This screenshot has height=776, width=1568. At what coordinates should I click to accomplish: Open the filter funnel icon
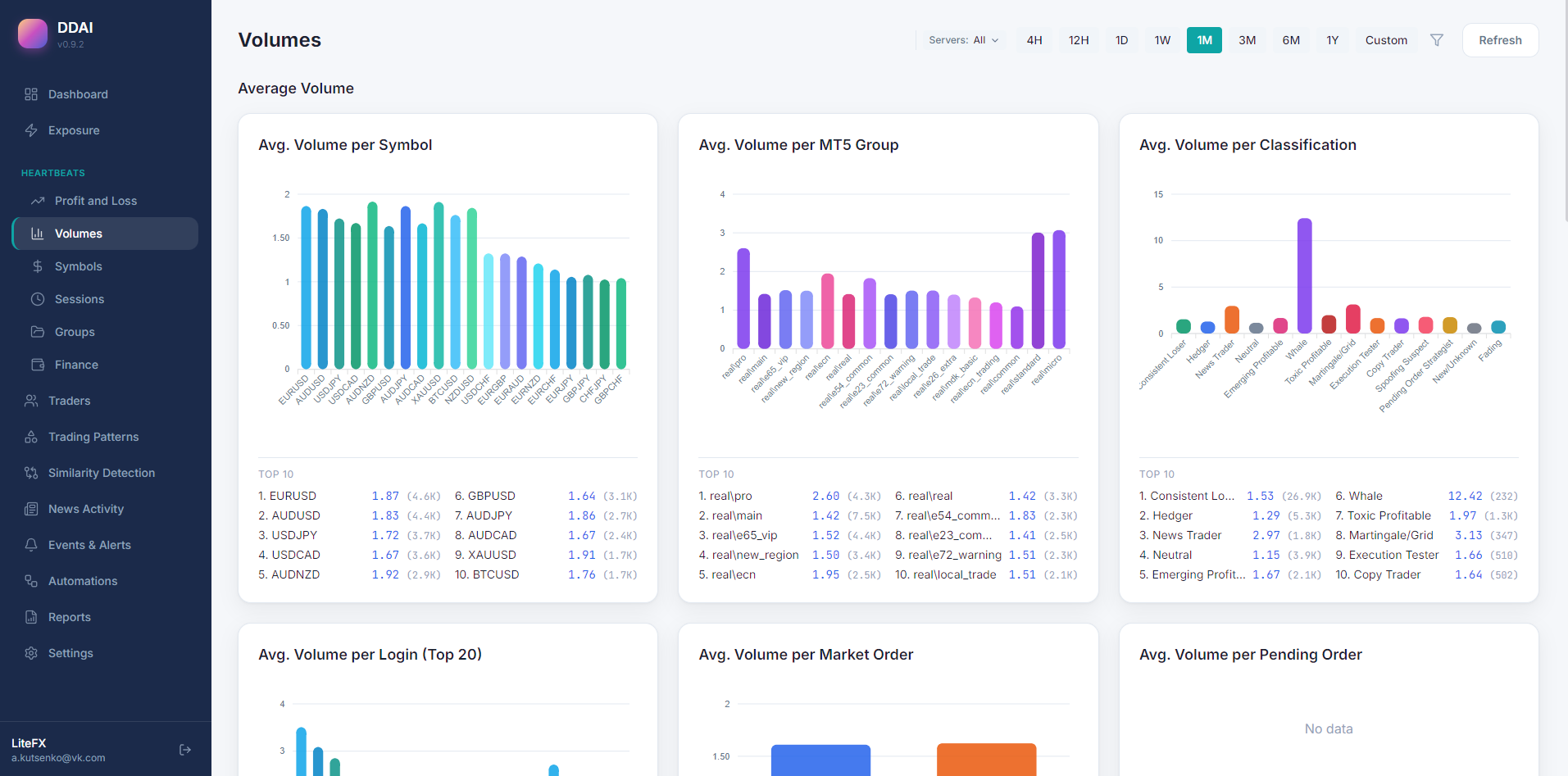click(x=1437, y=40)
